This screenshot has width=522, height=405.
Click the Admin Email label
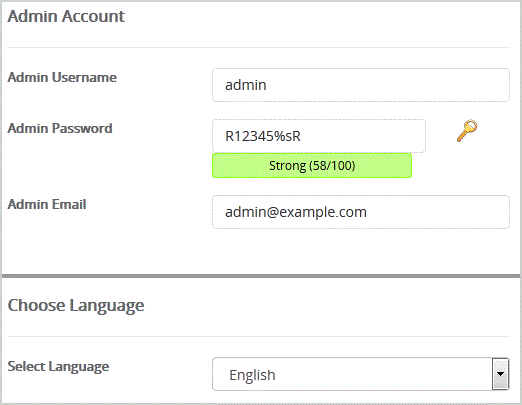(47, 204)
